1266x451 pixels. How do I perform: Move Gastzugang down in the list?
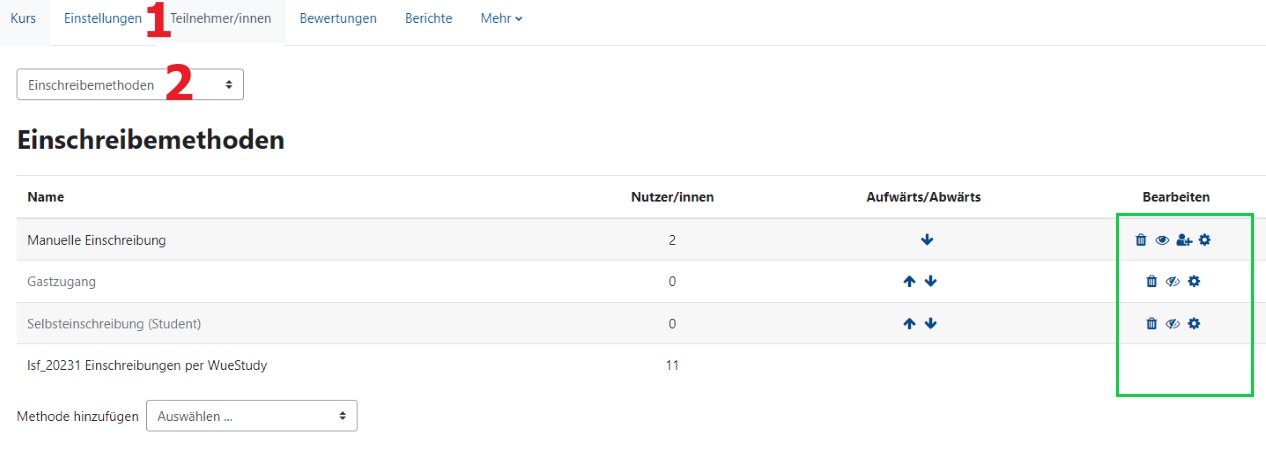click(x=931, y=282)
